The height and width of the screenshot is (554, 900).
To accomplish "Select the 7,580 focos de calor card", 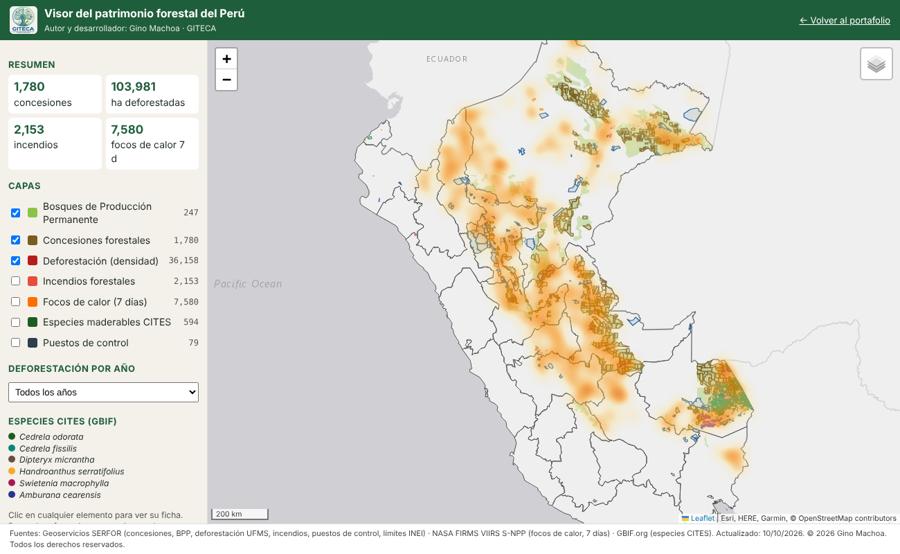I will 152,144.
